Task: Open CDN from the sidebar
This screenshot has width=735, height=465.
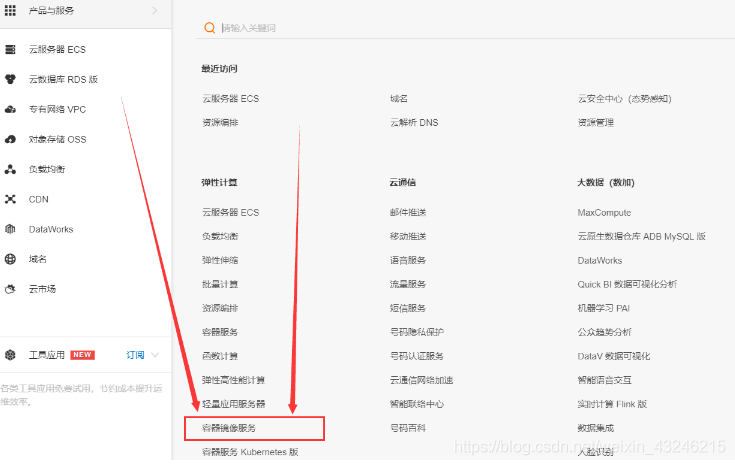Action: (x=38, y=199)
